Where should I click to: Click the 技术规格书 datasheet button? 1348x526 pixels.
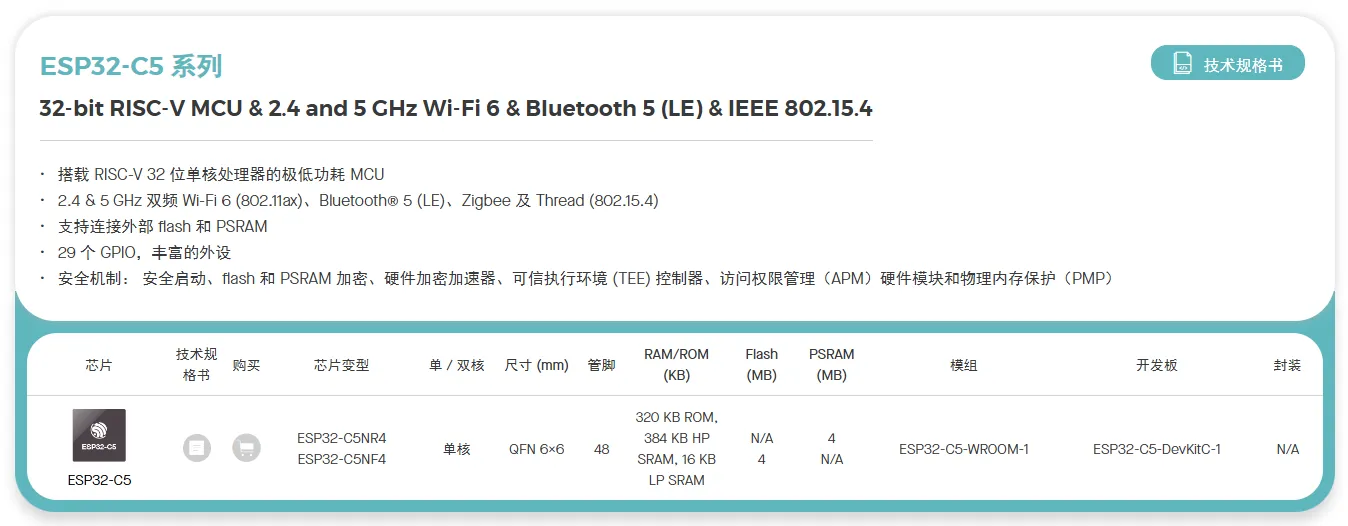(1228, 63)
